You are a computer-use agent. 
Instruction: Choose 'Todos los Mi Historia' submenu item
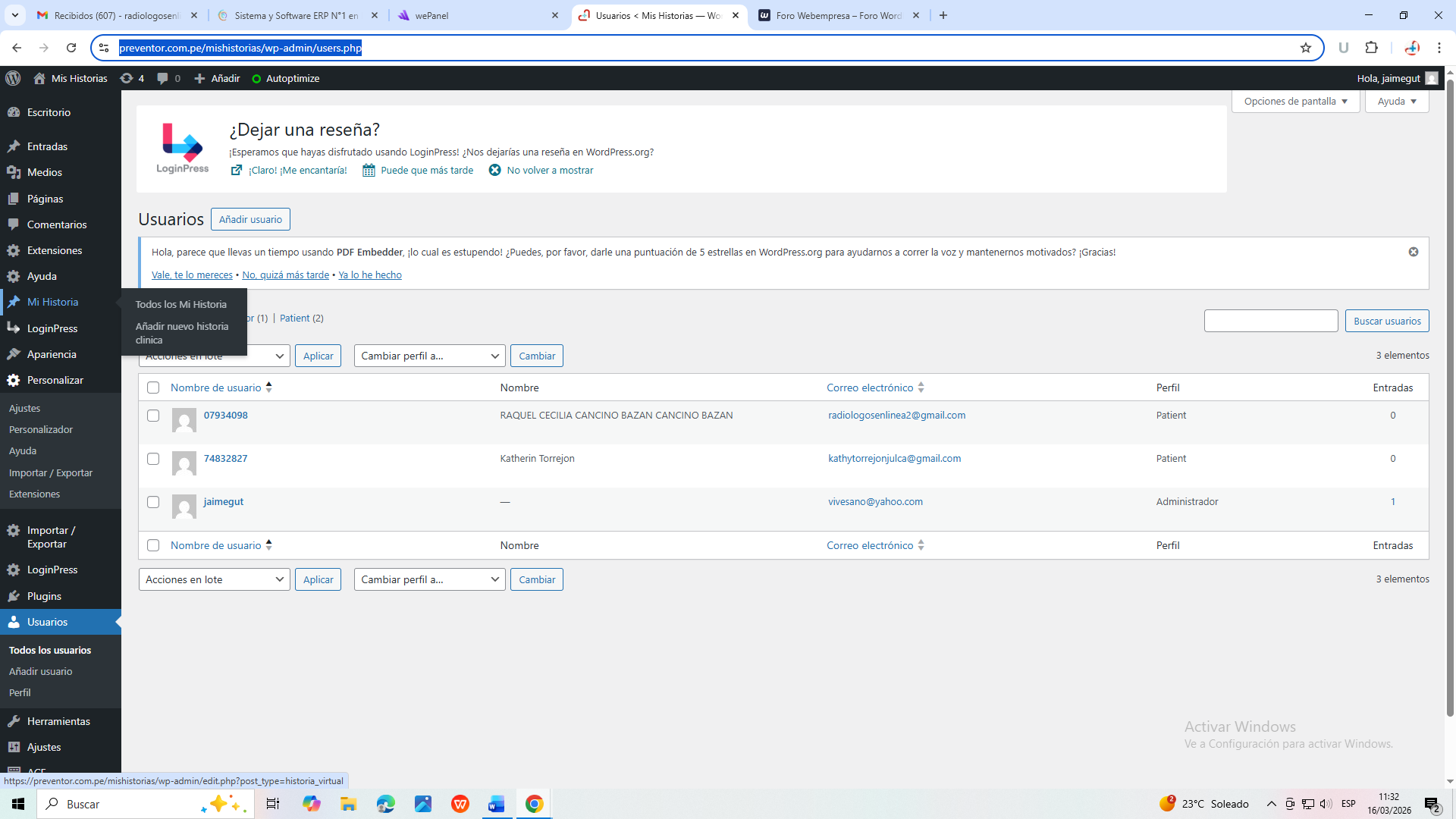pyautogui.click(x=181, y=304)
